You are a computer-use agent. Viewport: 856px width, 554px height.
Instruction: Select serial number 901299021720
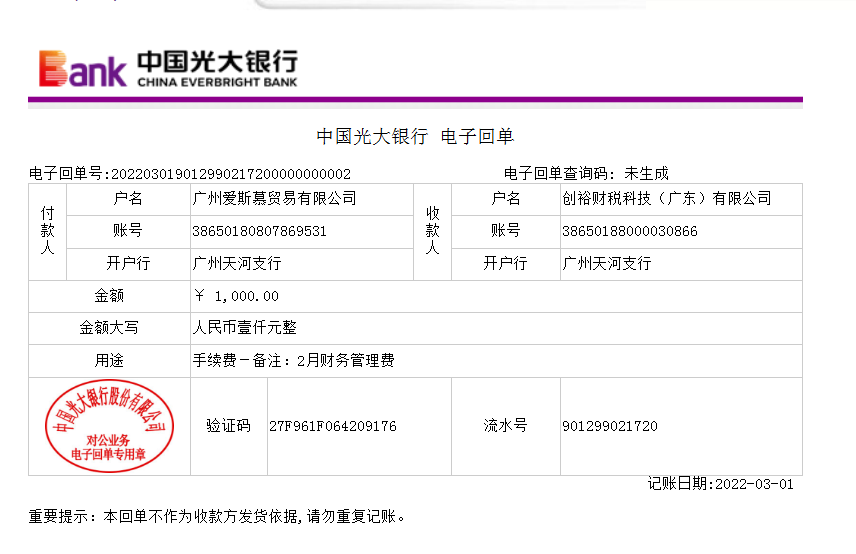click(610, 426)
